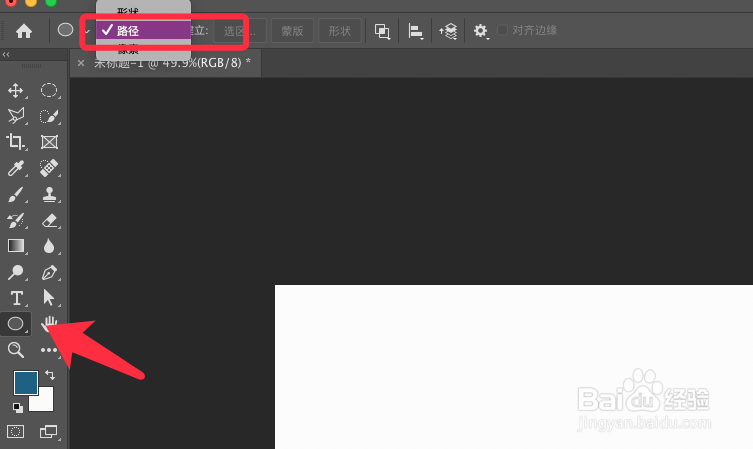This screenshot has height=449, width=753.
Task: Open the white background color picker
Action: pos(44,401)
